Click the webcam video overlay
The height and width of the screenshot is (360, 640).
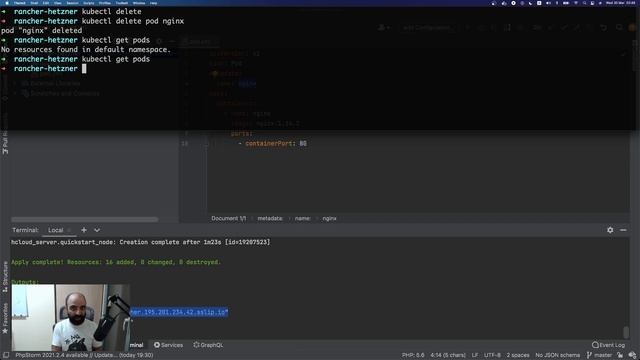(x=71, y=318)
